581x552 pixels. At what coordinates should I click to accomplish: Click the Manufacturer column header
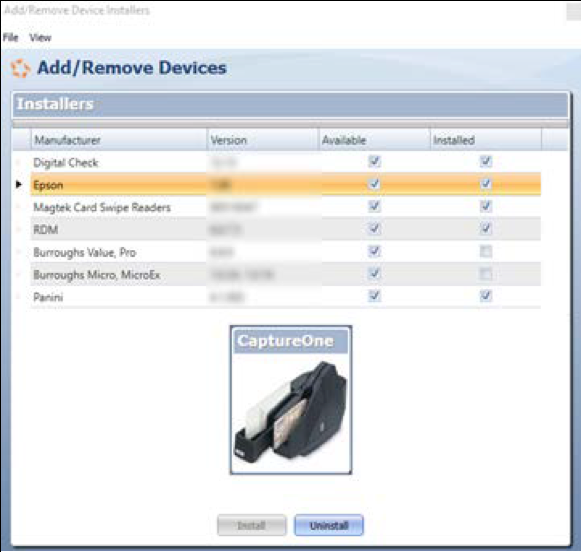coord(119,140)
